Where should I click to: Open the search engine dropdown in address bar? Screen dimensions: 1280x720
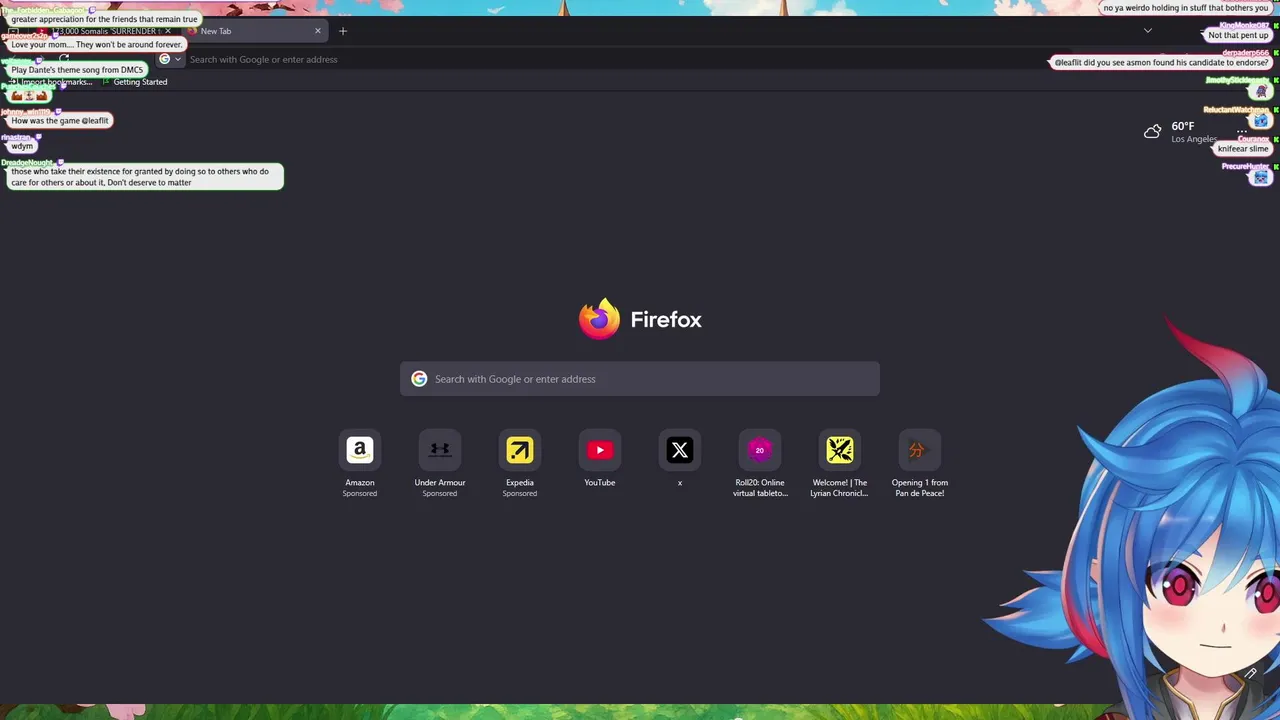click(x=170, y=59)
